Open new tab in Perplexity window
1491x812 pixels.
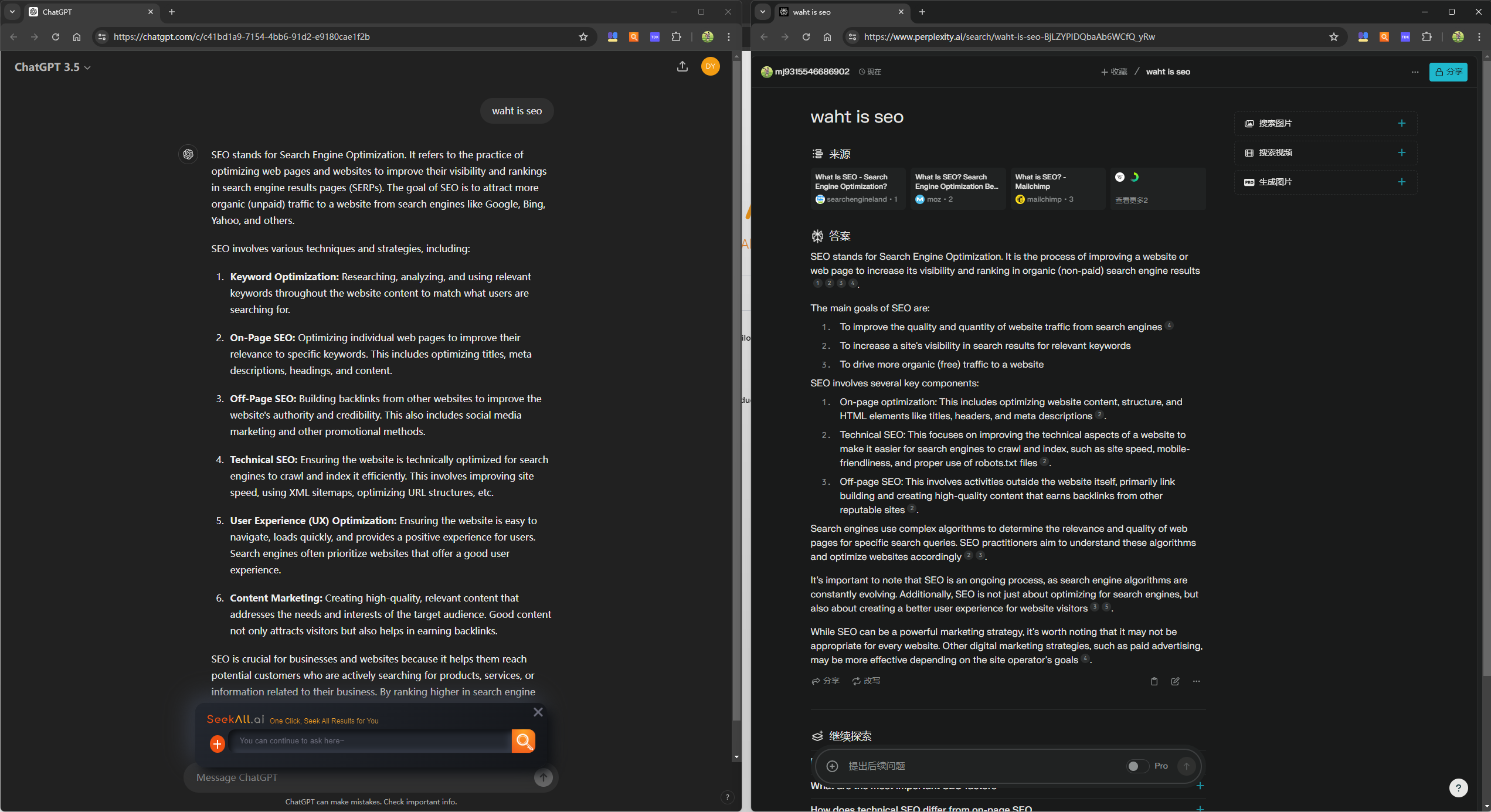coord(922,12)
